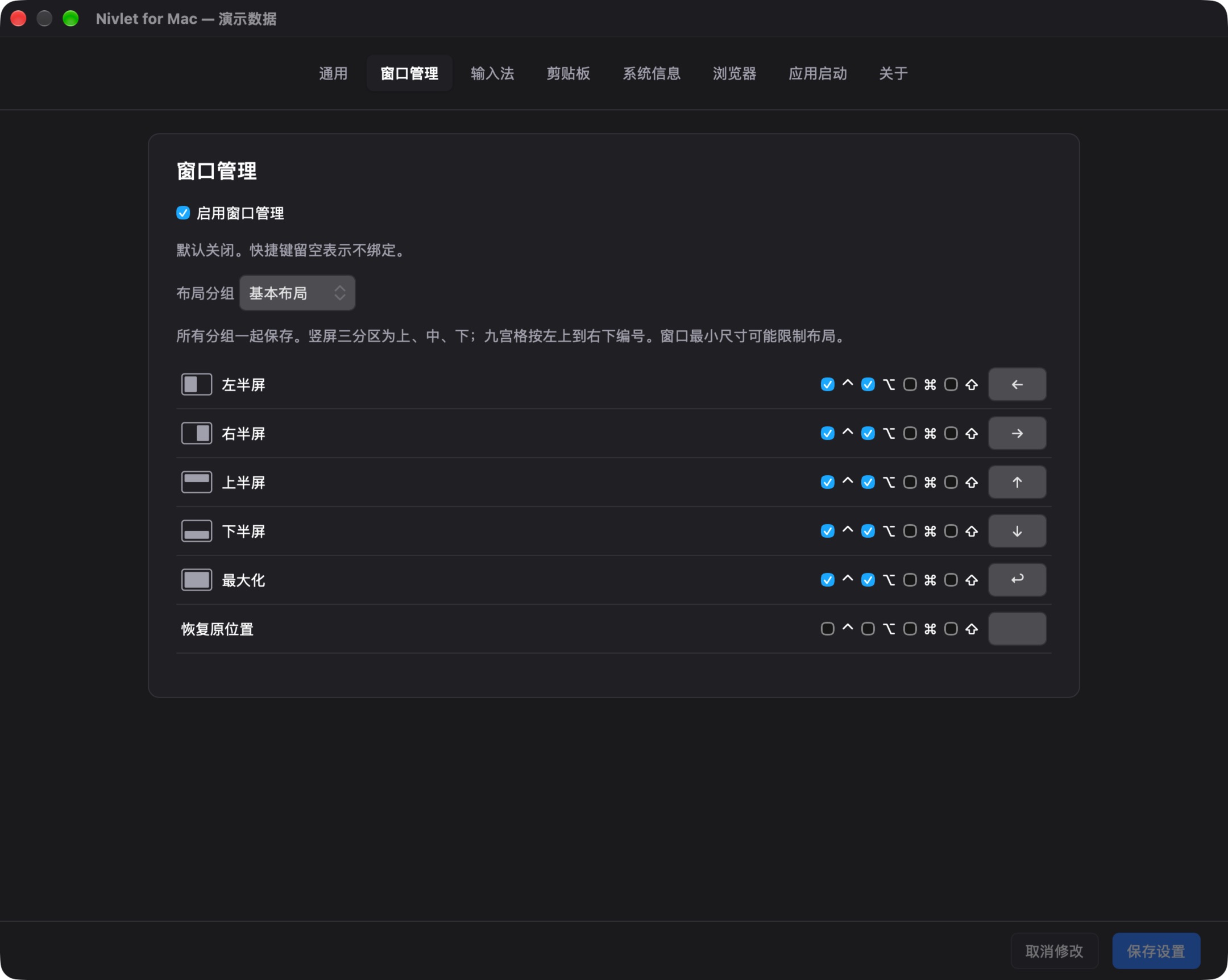Viewport: 1228px width, 980px height.
Task: Check Shift modifier for 最大化
Action: pos(951,580)
